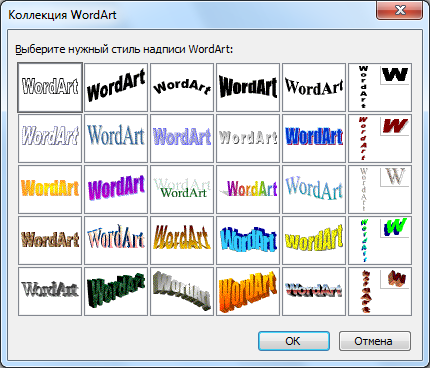This screenshot has width=430, height=368.
Task: Select the dark red vertical WordArt style
Action: [x=380, y=138]
